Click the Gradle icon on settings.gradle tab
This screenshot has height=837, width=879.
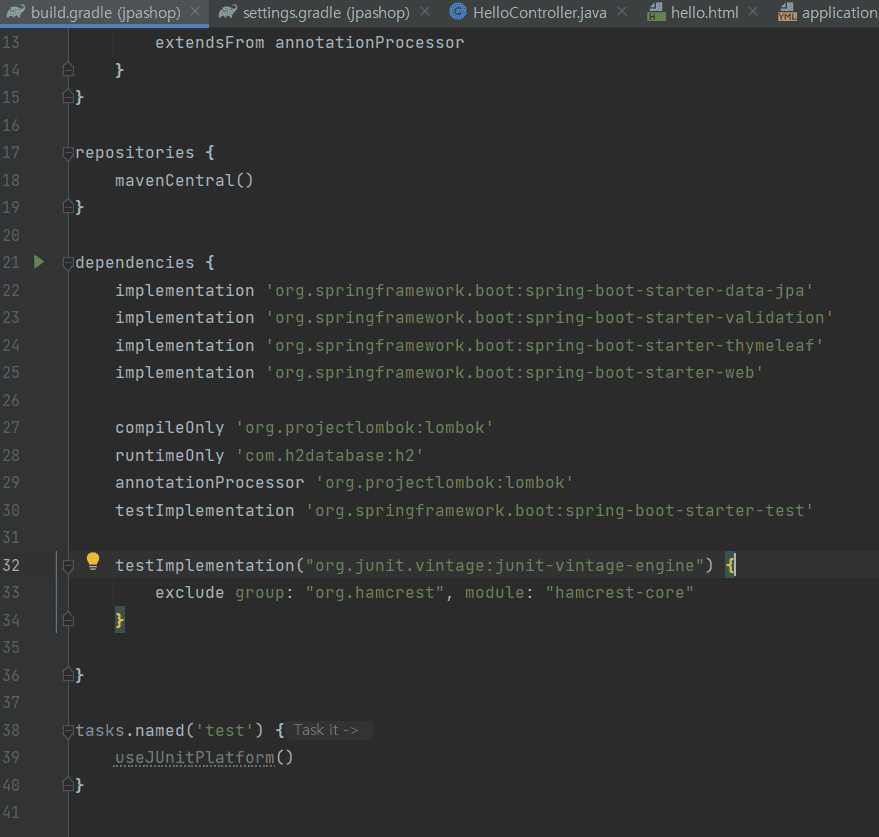(227, 11)
